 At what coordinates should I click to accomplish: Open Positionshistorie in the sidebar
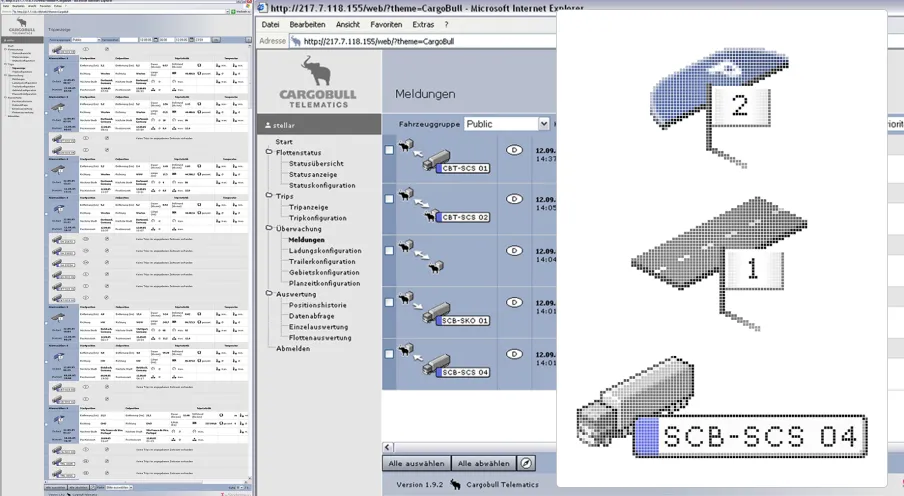318,305
